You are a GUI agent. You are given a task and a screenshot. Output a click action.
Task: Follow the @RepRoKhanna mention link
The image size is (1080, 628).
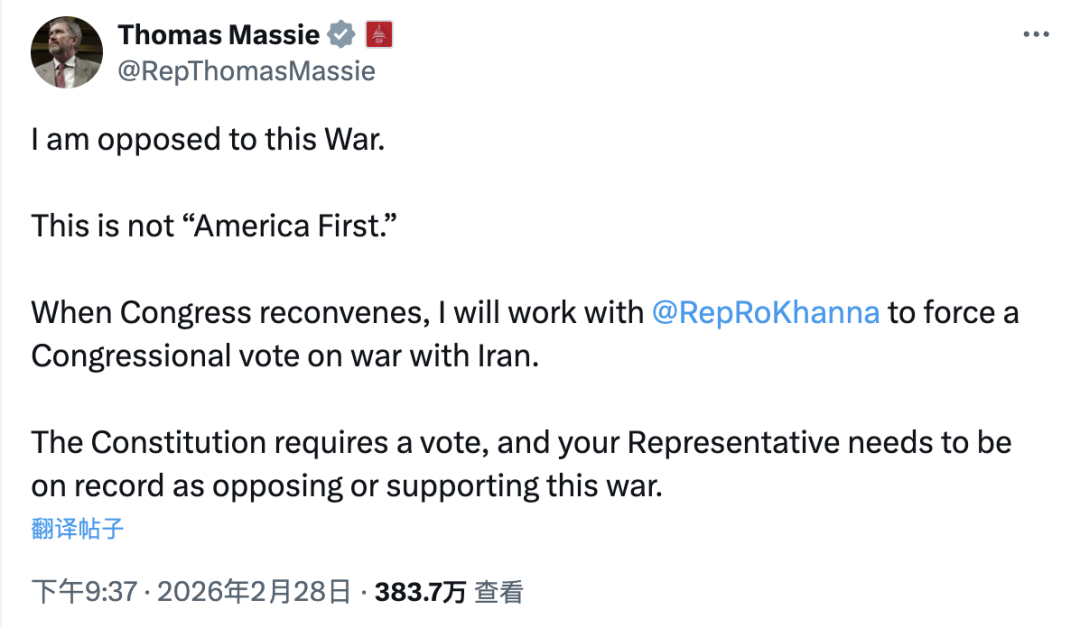pyautogui.click(x=765, y=312)
